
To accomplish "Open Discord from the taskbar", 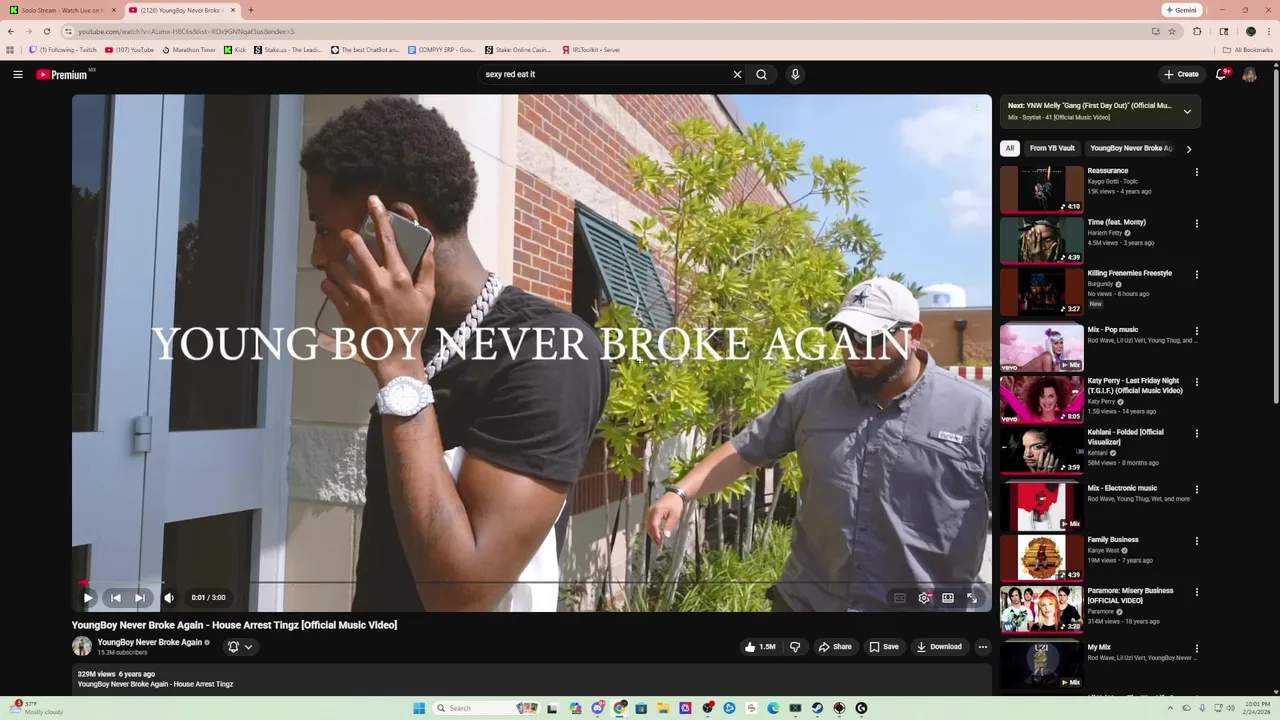I will tap(598, 708).
